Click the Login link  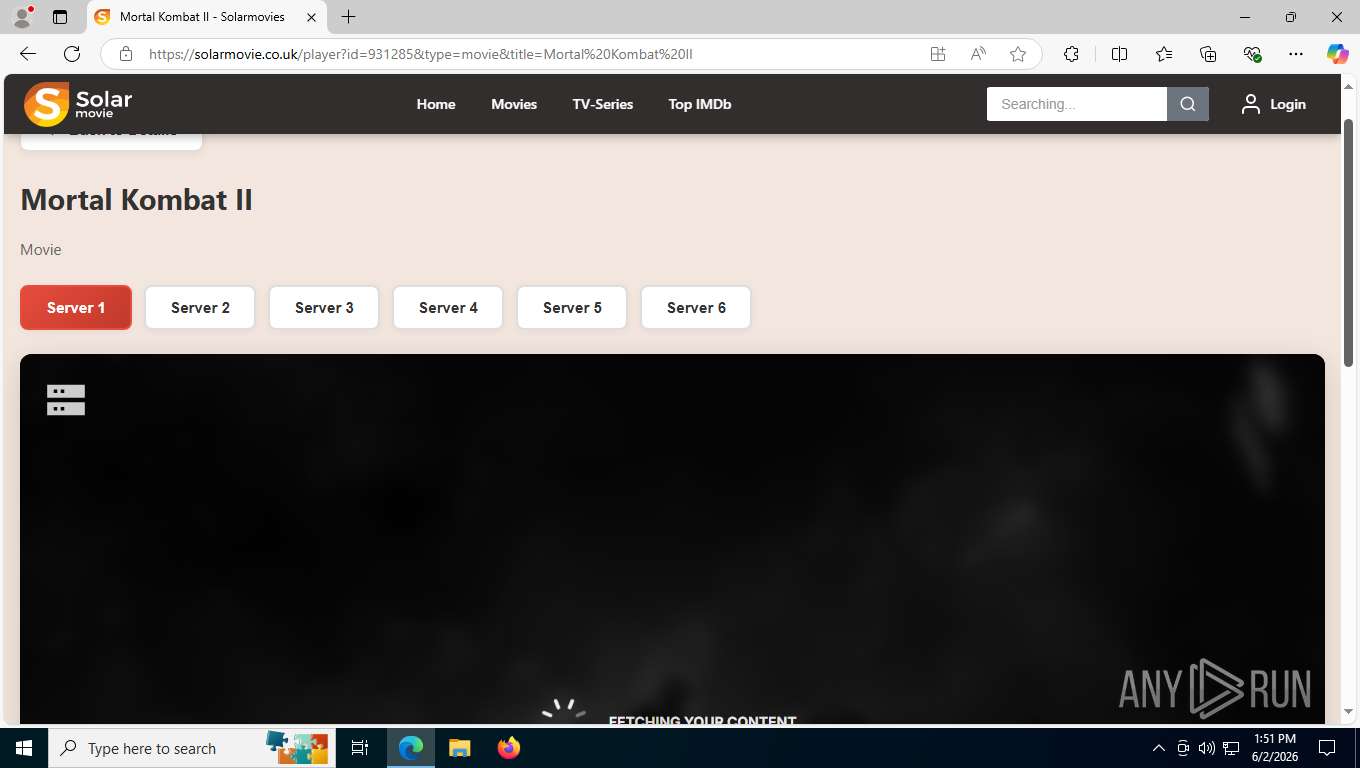(x=1288, y=104)
